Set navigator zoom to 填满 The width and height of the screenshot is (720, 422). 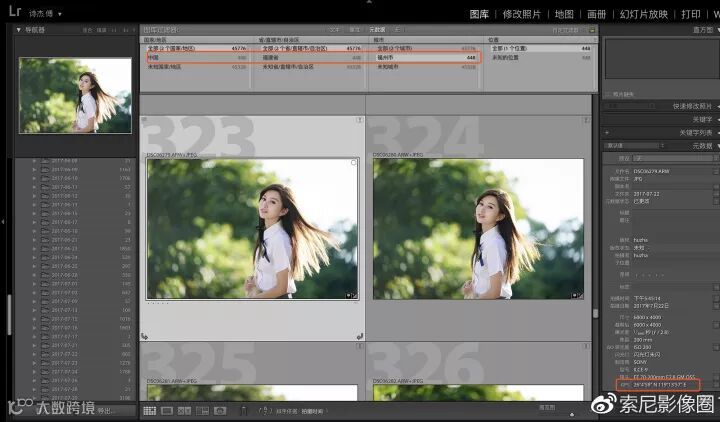point(101,30)
